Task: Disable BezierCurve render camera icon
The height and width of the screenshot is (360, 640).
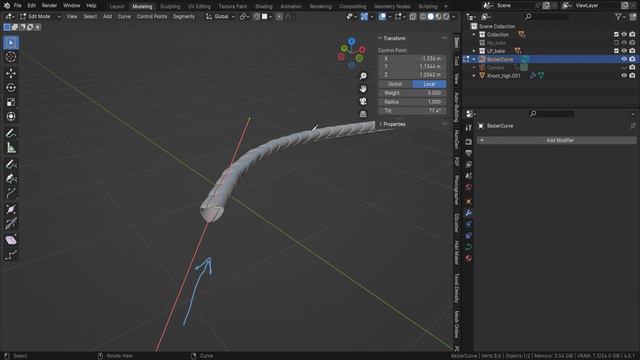Action: coord(632,59)
